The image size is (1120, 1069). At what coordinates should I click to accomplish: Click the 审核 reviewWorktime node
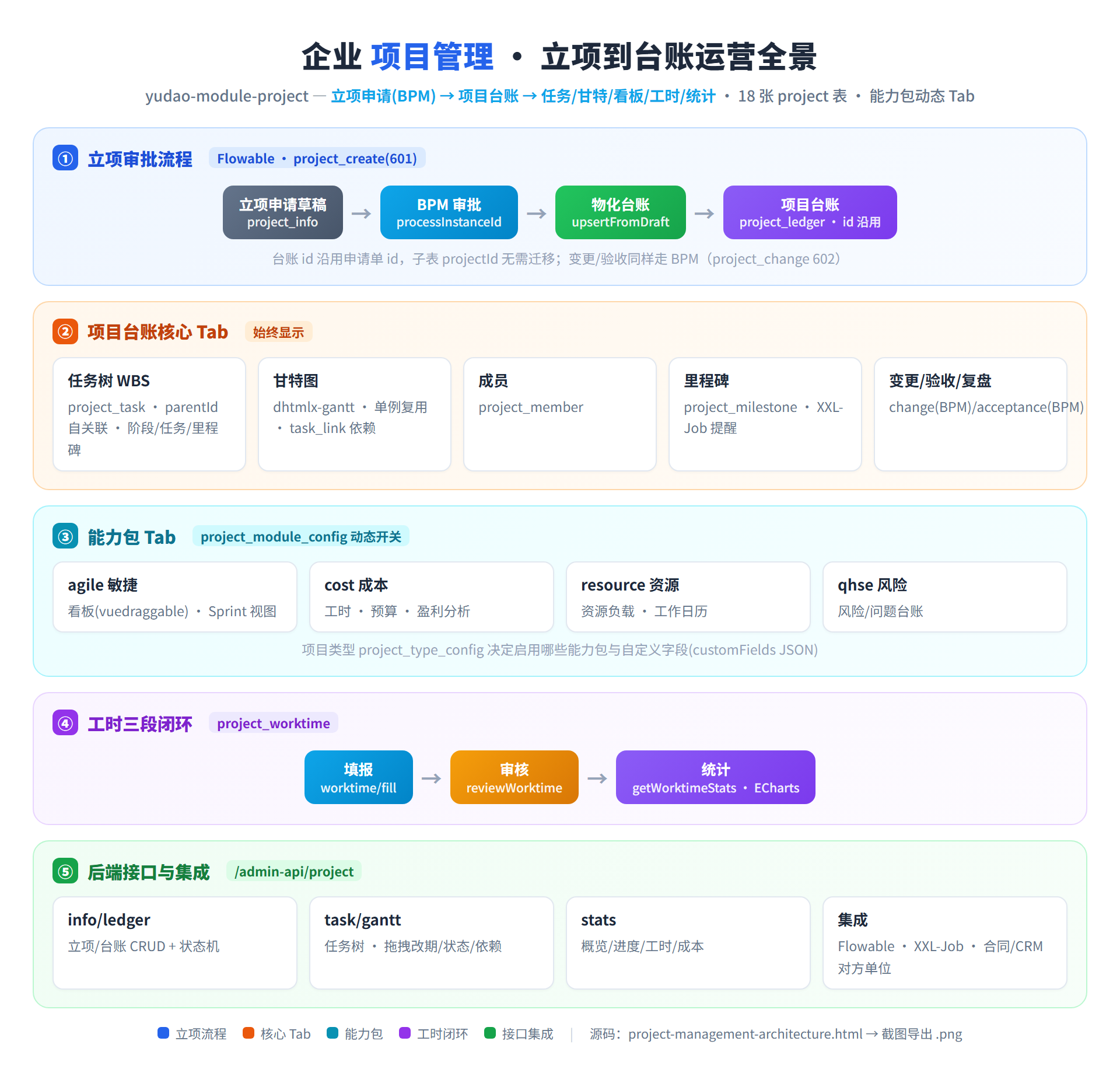click(514, 777)
